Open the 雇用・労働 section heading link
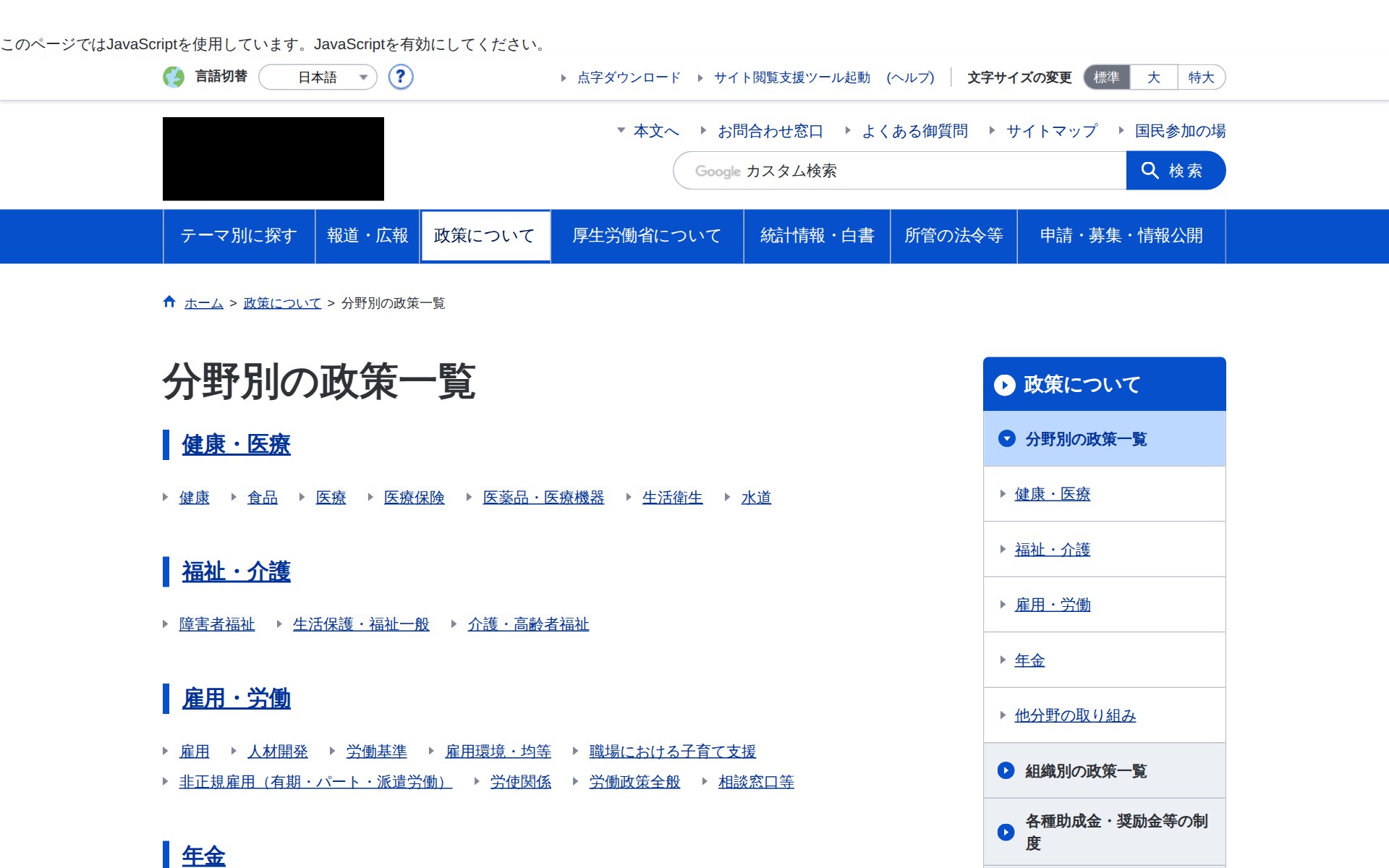This screenshot has width=1389, height=868. [x=236, y=699]
